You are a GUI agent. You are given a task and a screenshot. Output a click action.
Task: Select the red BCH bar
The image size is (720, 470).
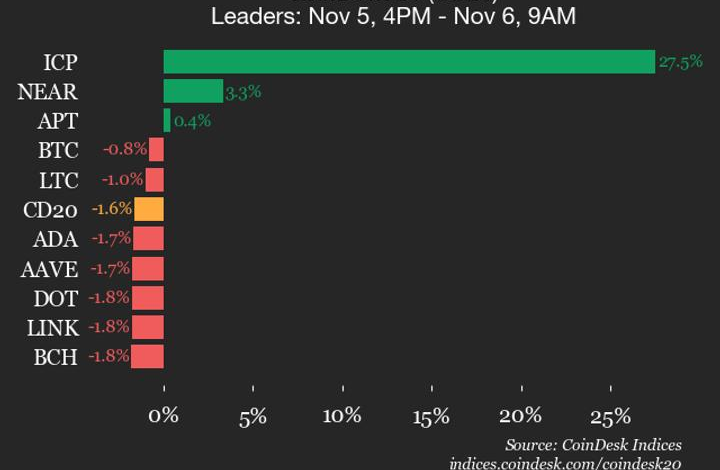pos(147,356)
